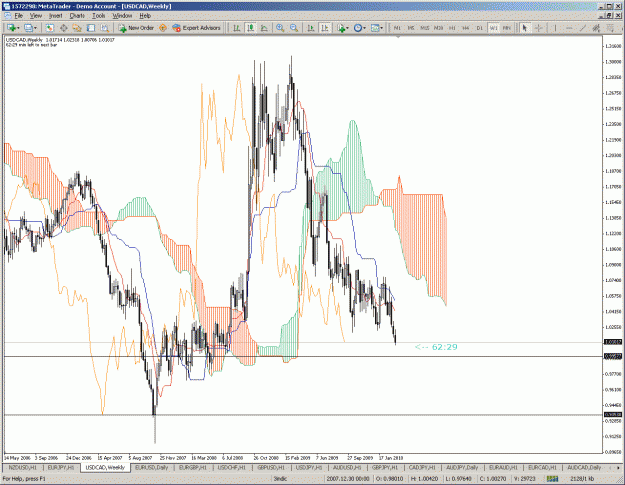Switch to the CADJPY,H1 chart tab
This screenshot has height=485, width=625.
tap(423, 467)
